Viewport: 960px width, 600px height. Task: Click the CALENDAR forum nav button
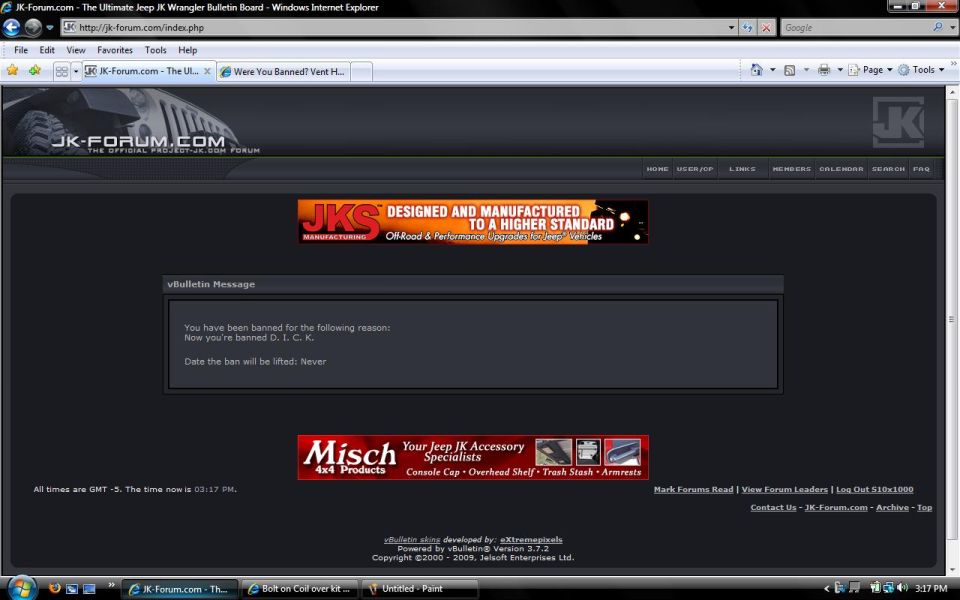click(841, 169)
